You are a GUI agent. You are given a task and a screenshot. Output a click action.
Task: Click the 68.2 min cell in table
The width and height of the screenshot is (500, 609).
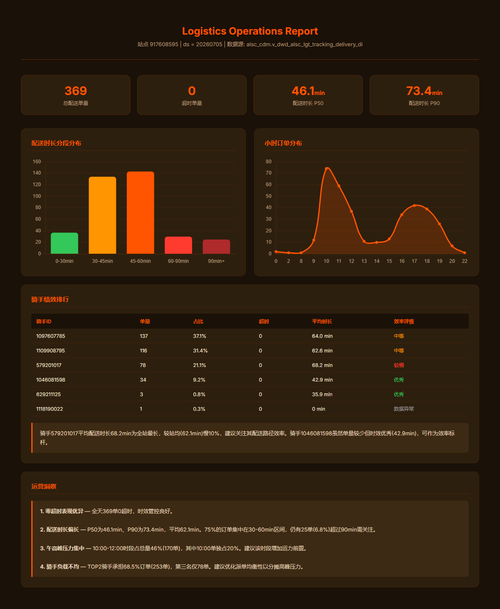pyautogui.click(x=322, y=365)
